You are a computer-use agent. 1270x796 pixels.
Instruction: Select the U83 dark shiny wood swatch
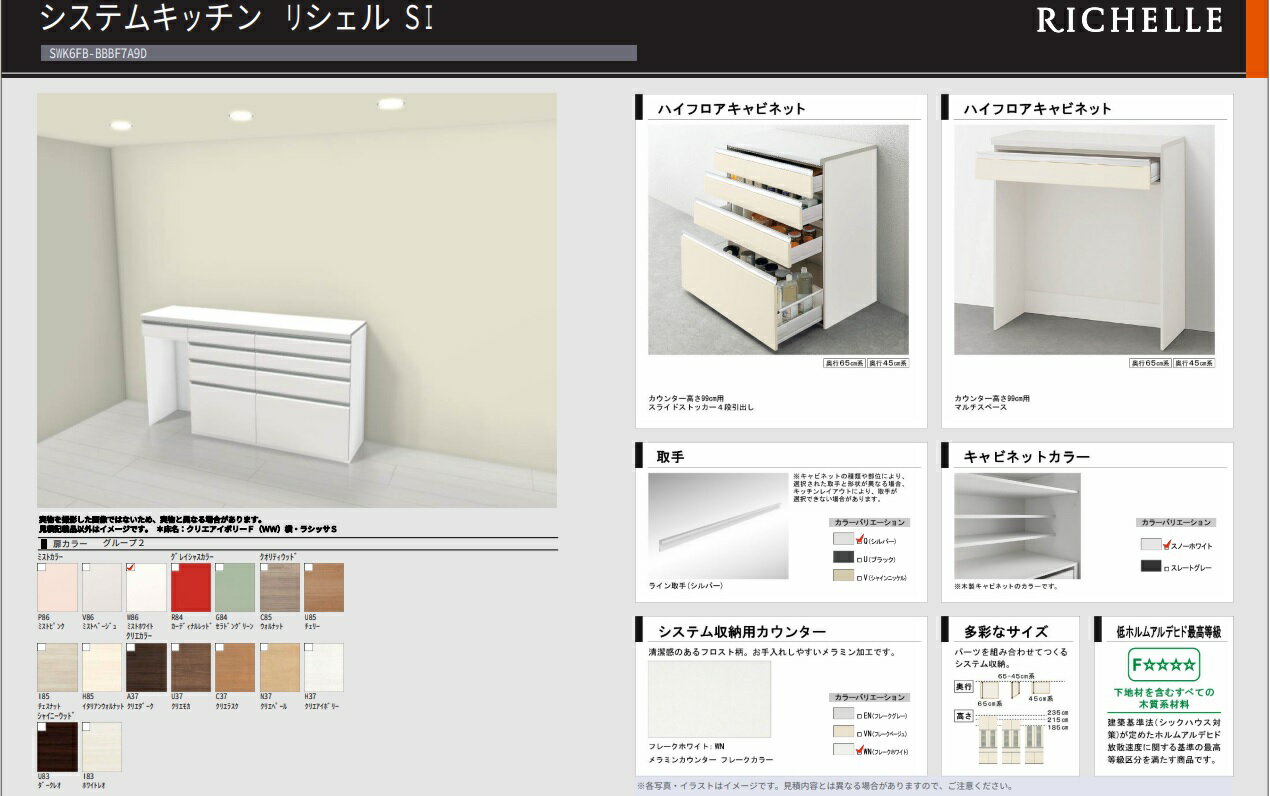pos(57,747)
